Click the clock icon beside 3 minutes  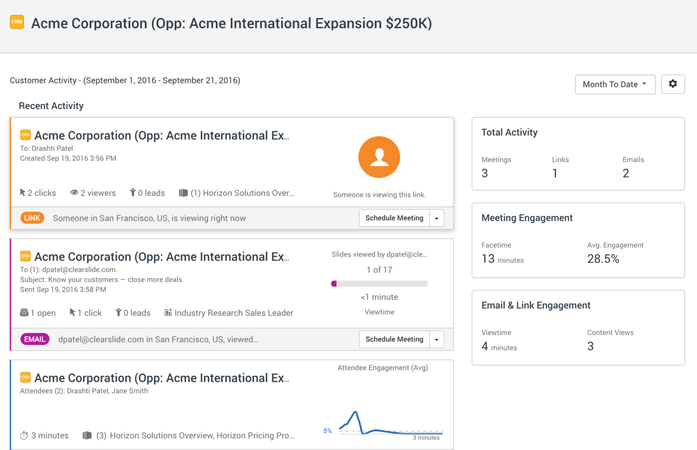tap(24, 435)
